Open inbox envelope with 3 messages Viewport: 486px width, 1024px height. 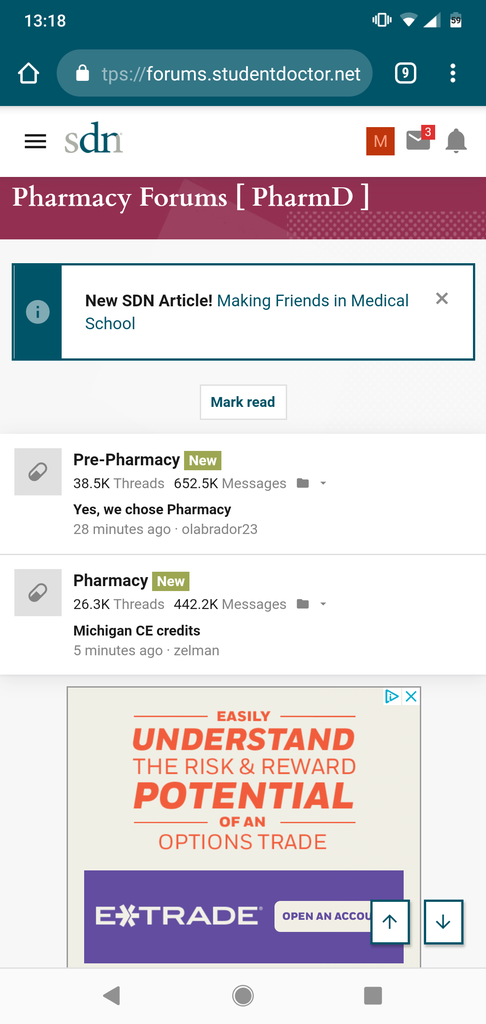[x=419, y=139]
